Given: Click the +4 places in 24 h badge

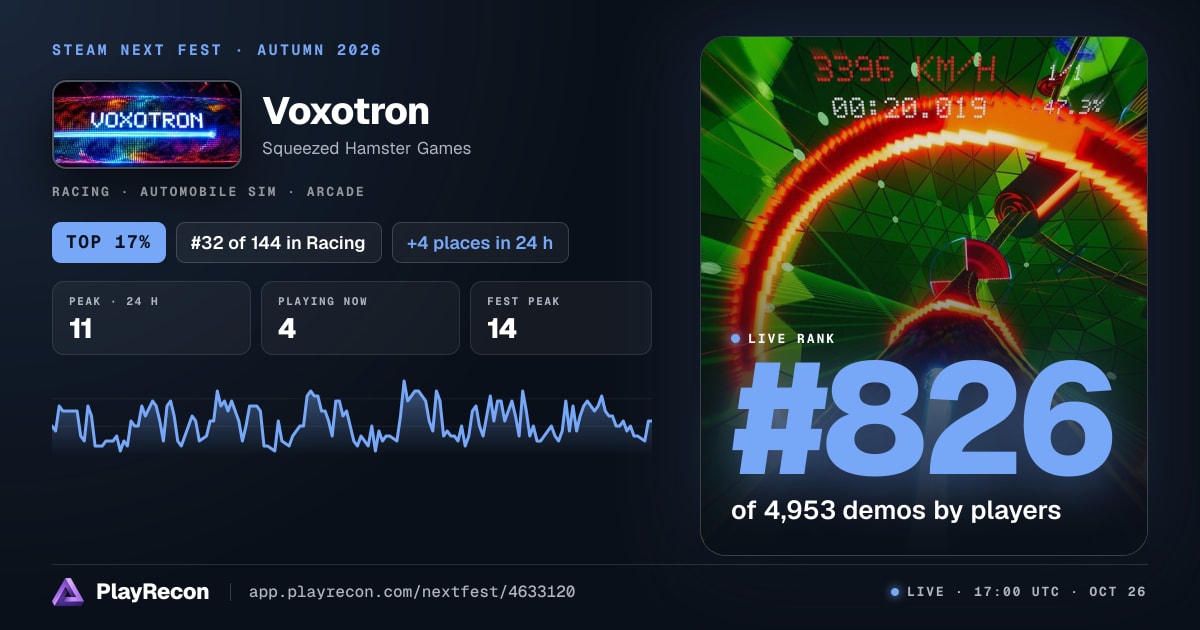Looking at the screenshot, I should point(480,242).
